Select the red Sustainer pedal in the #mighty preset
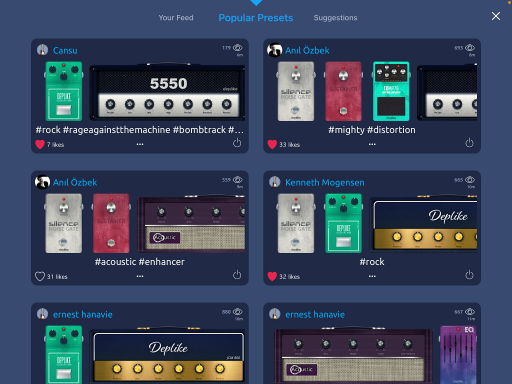 (343, 91)
